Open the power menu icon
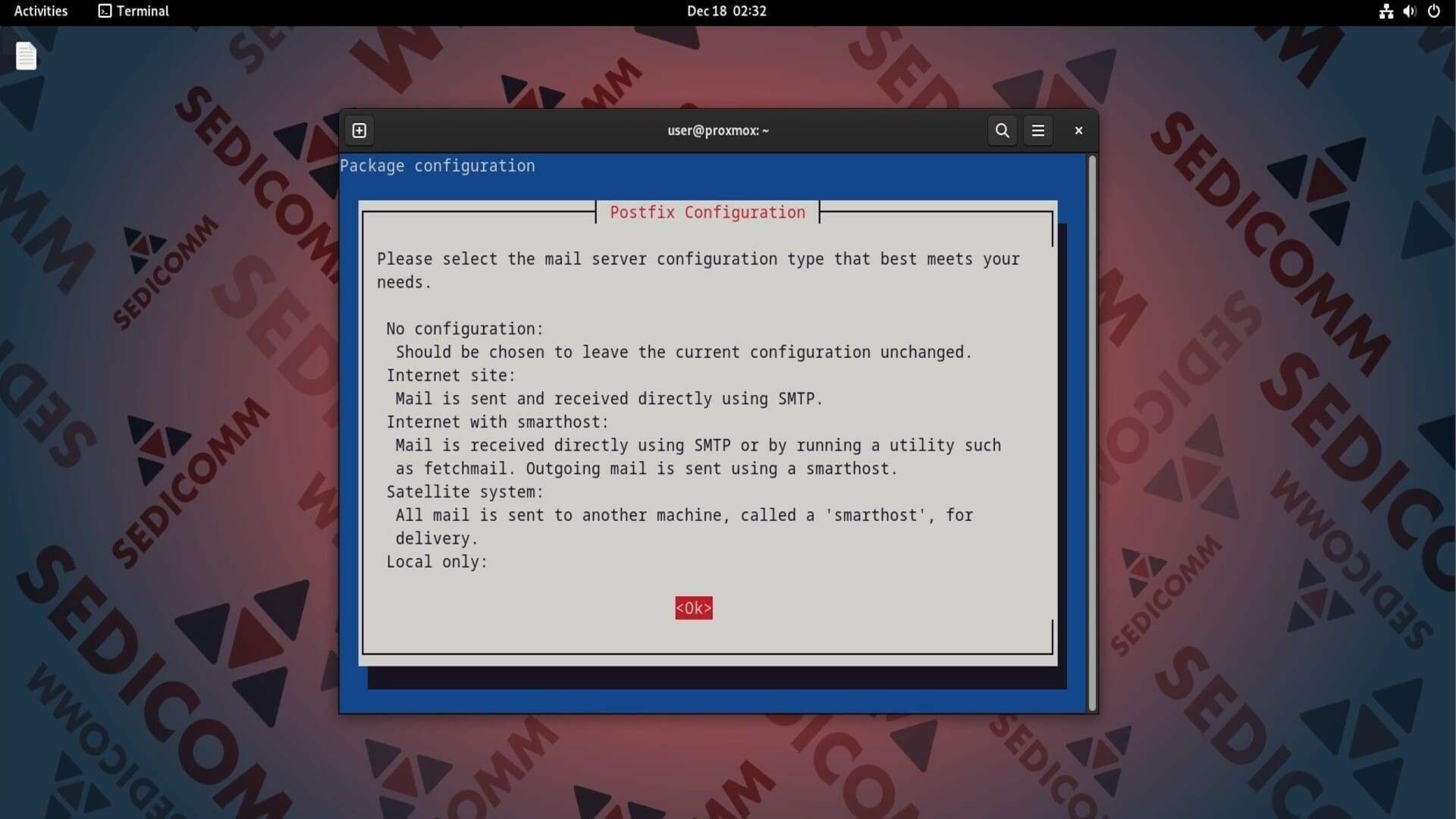The image size is (1456, 819). (x=1433, y=11)
